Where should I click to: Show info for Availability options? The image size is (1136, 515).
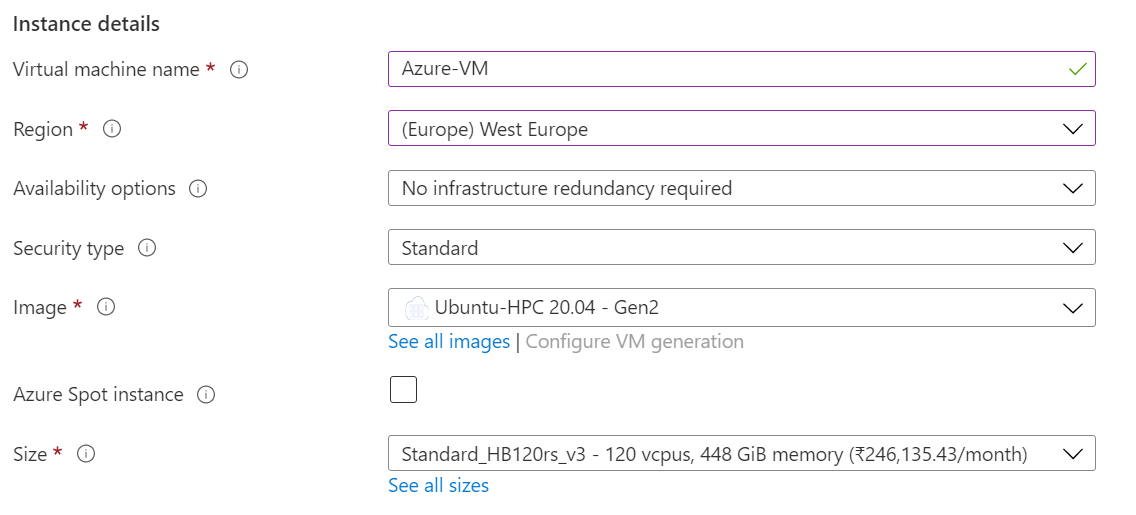pyautogui.click(x=198, y=189)
